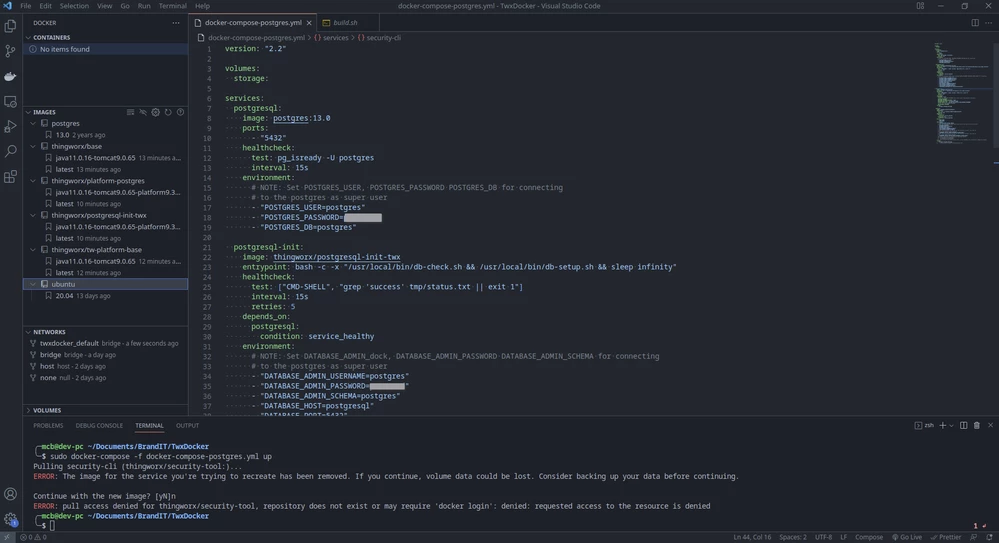
Task: Change language mode via Compose
Action: coord(868,537)
